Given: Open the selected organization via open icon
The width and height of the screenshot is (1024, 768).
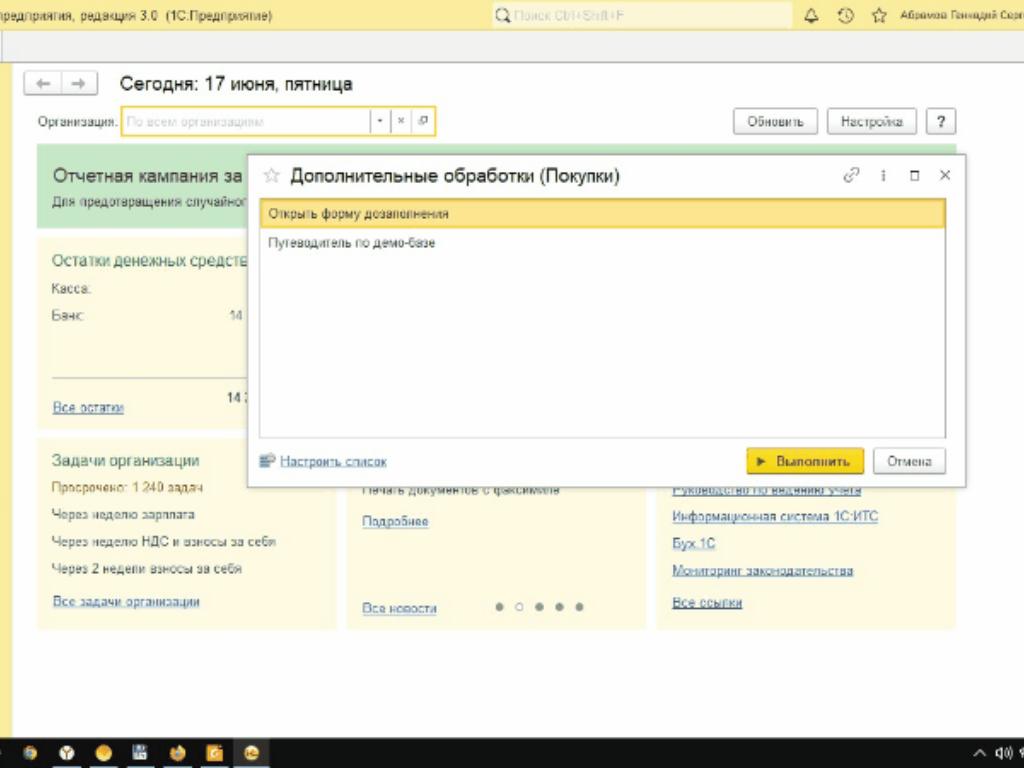Looking at the screenshot, I should tap(423, 122).
